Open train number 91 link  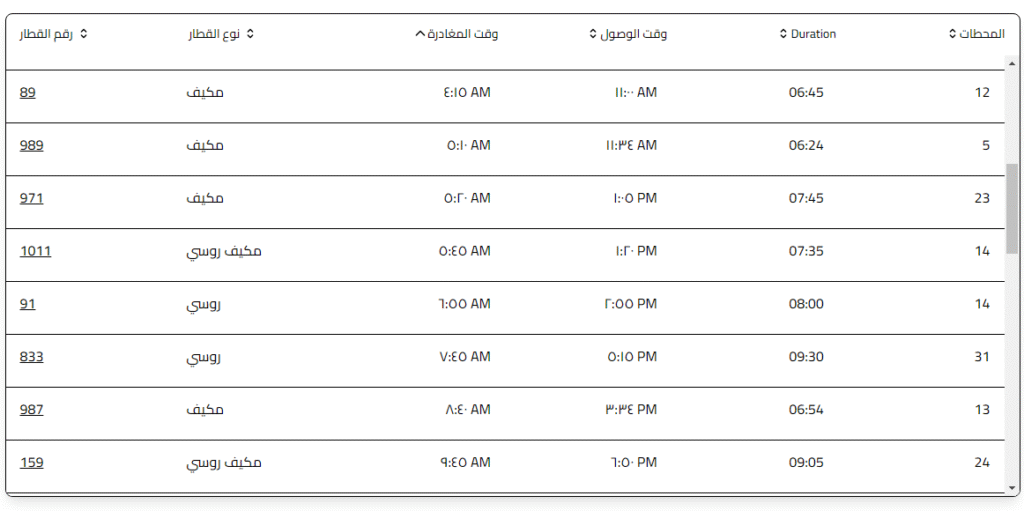[x=28, y=304]
